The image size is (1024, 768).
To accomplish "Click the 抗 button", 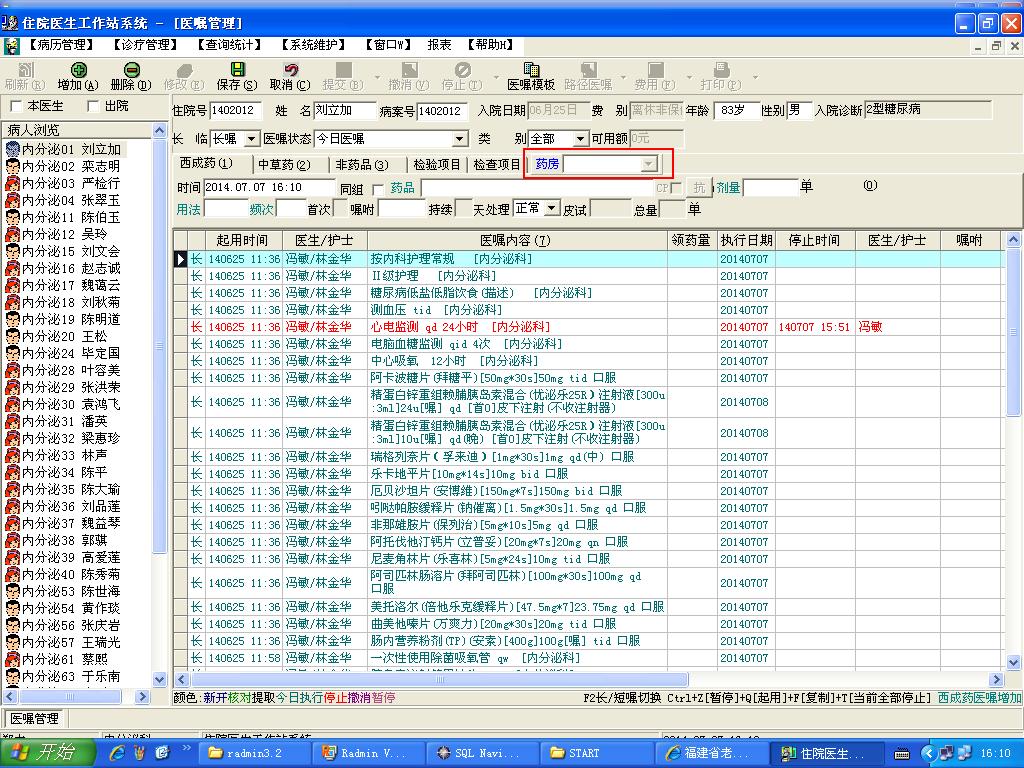I will [699, 188].
